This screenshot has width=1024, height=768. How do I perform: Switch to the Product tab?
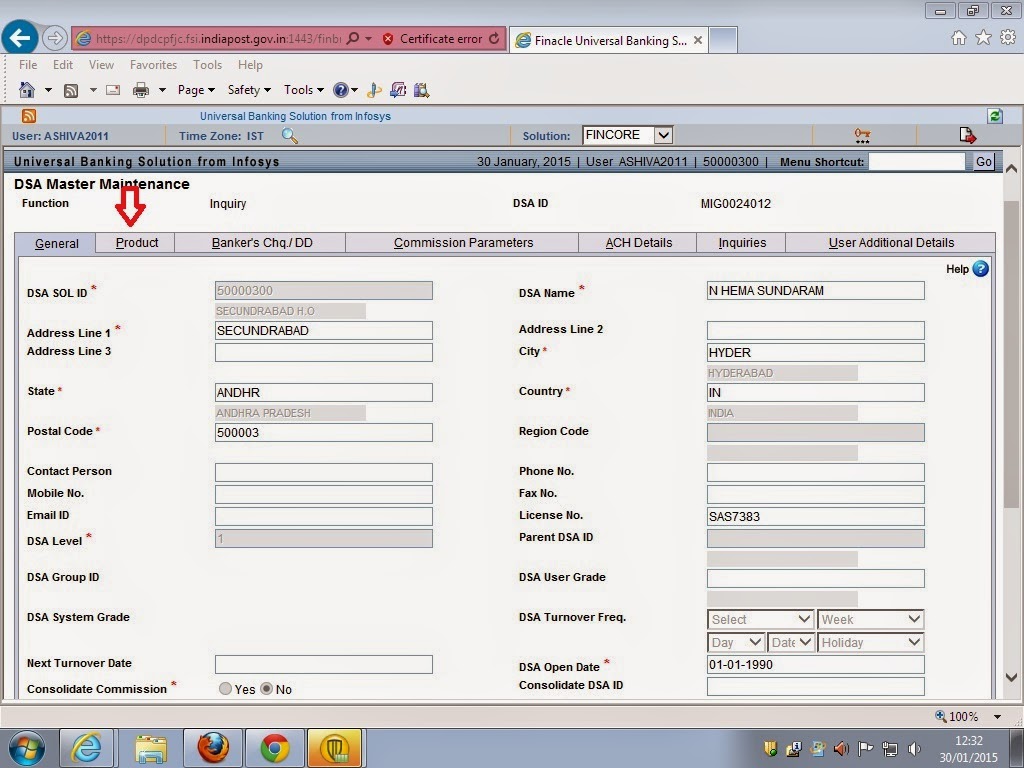pyautogui.click(x=136, y=243)
